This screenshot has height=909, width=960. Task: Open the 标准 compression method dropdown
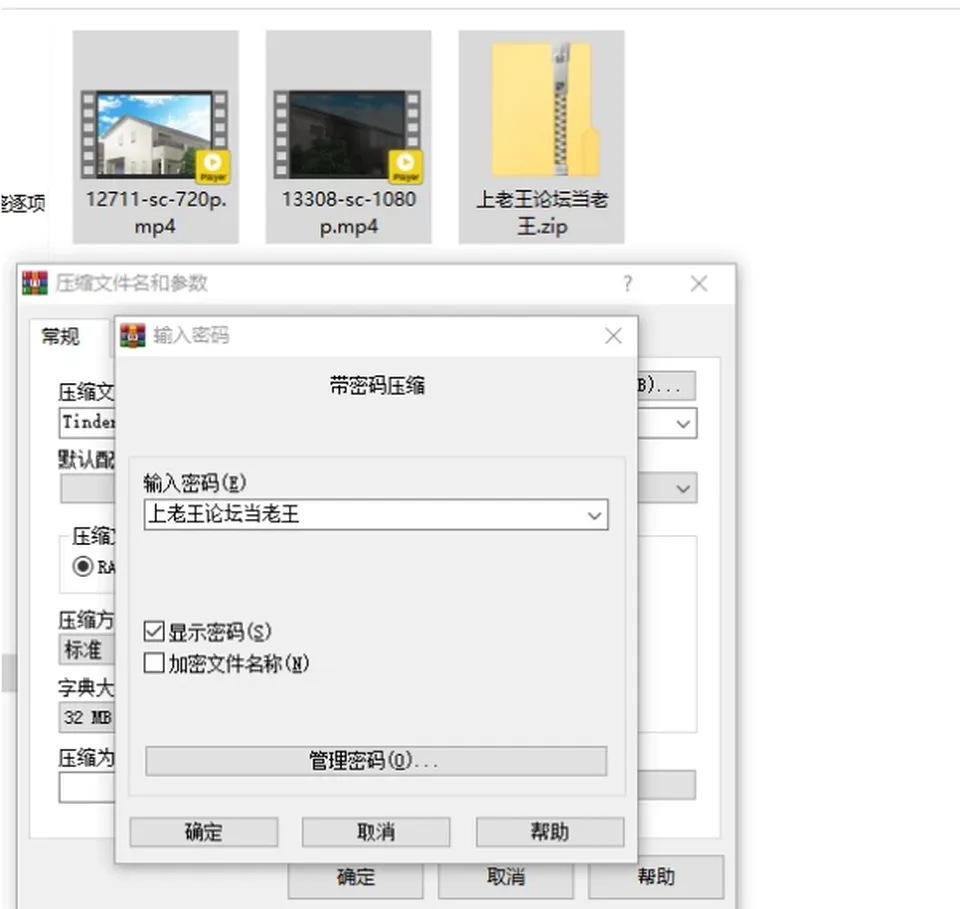click(87, 649)
